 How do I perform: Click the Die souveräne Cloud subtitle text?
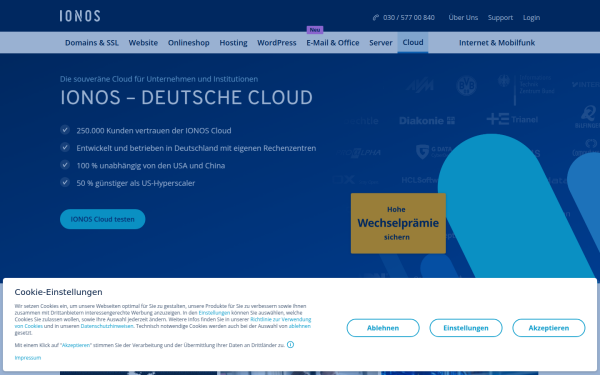159,79
